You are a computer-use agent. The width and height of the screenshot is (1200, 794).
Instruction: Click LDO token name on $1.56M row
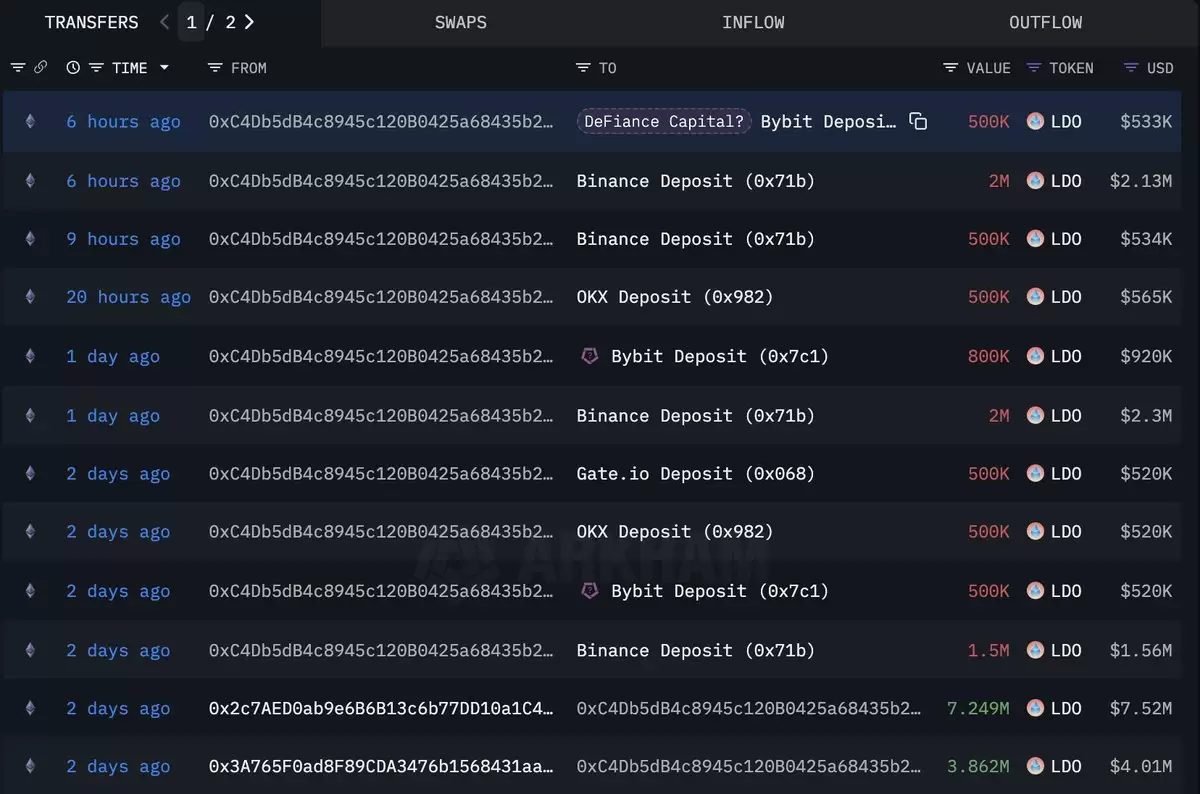coord(1066,650)
